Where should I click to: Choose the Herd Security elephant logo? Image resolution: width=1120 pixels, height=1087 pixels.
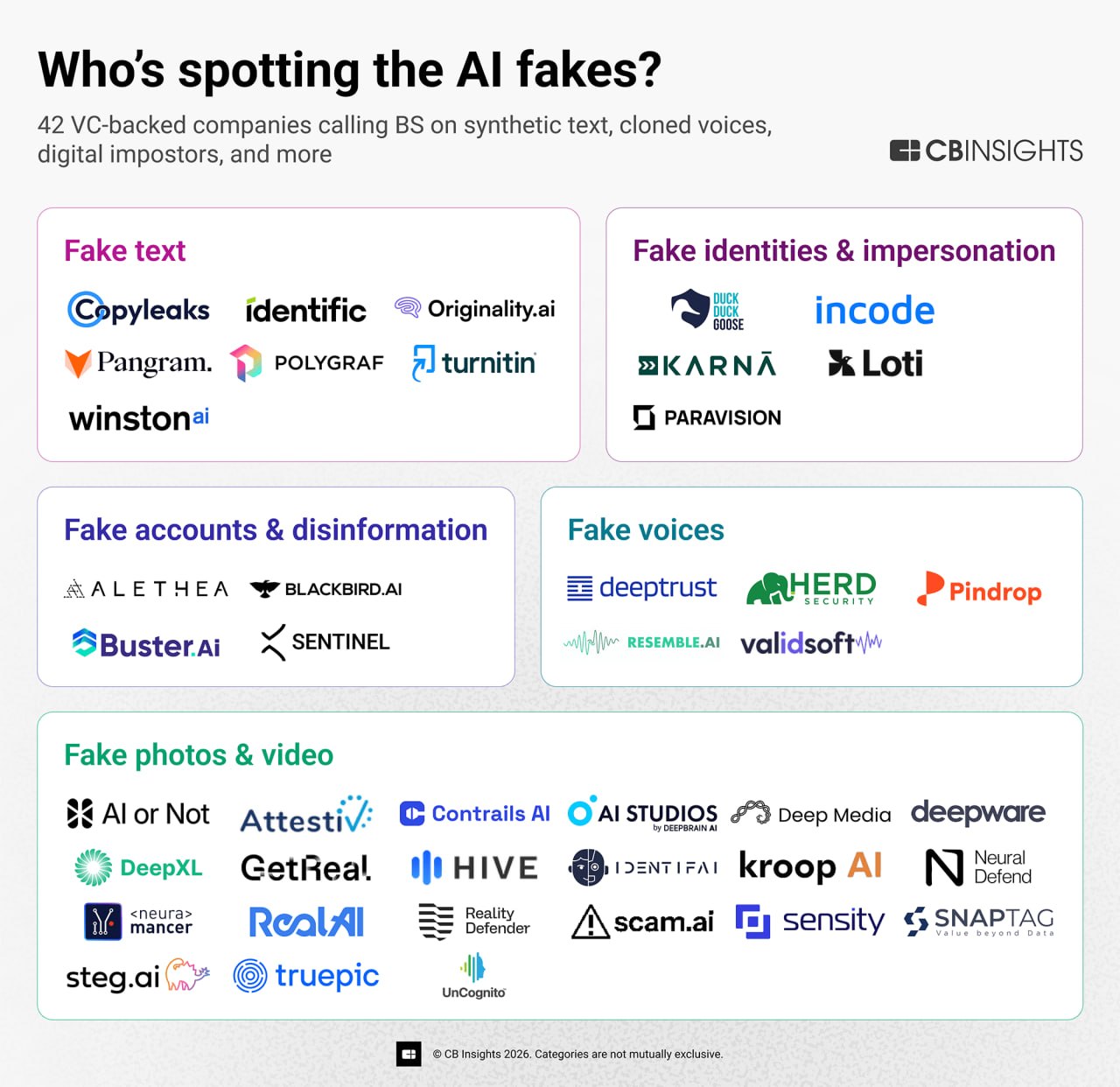[811, 588]
